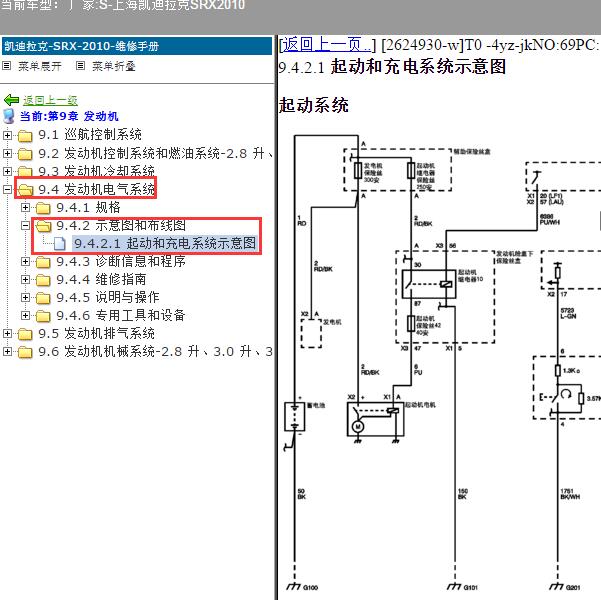This screenshot has width=601, height=600.
Task: Click open folder icon for 9.4.2 示意图和布线图
Action: [x=43, y=226]
